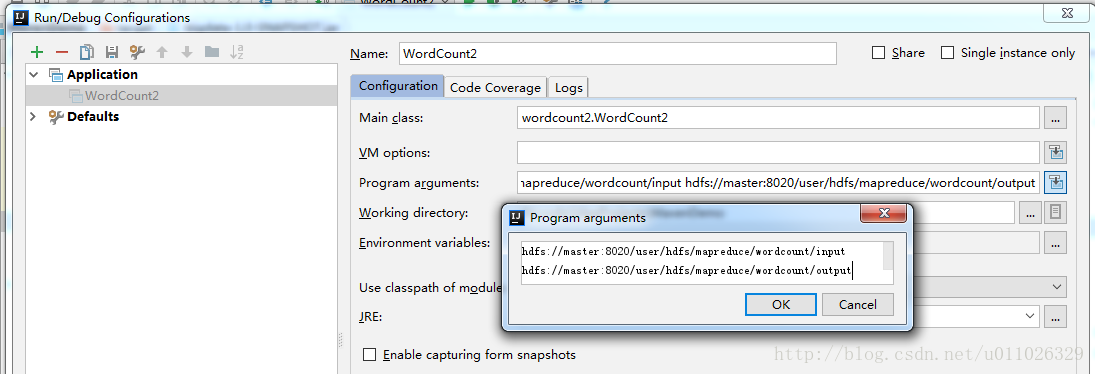
Task: Select Defaults node label
Action: pos(93,117)
